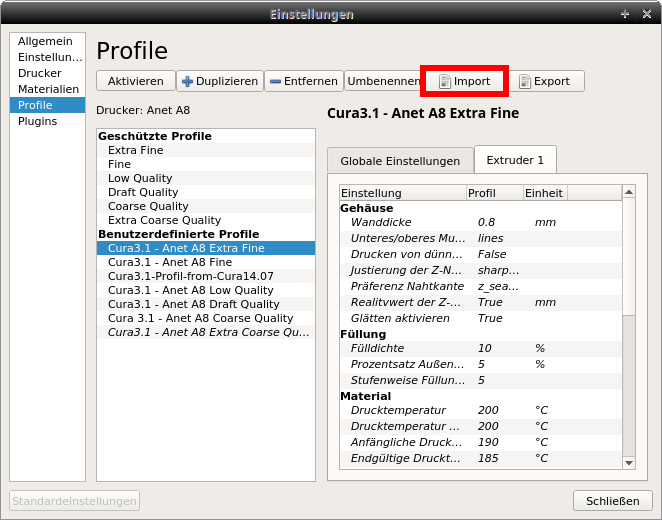Screen dimensions: 662x520
Task: Click the Entfernen minus icon
Action: click(x=275, y=81)
